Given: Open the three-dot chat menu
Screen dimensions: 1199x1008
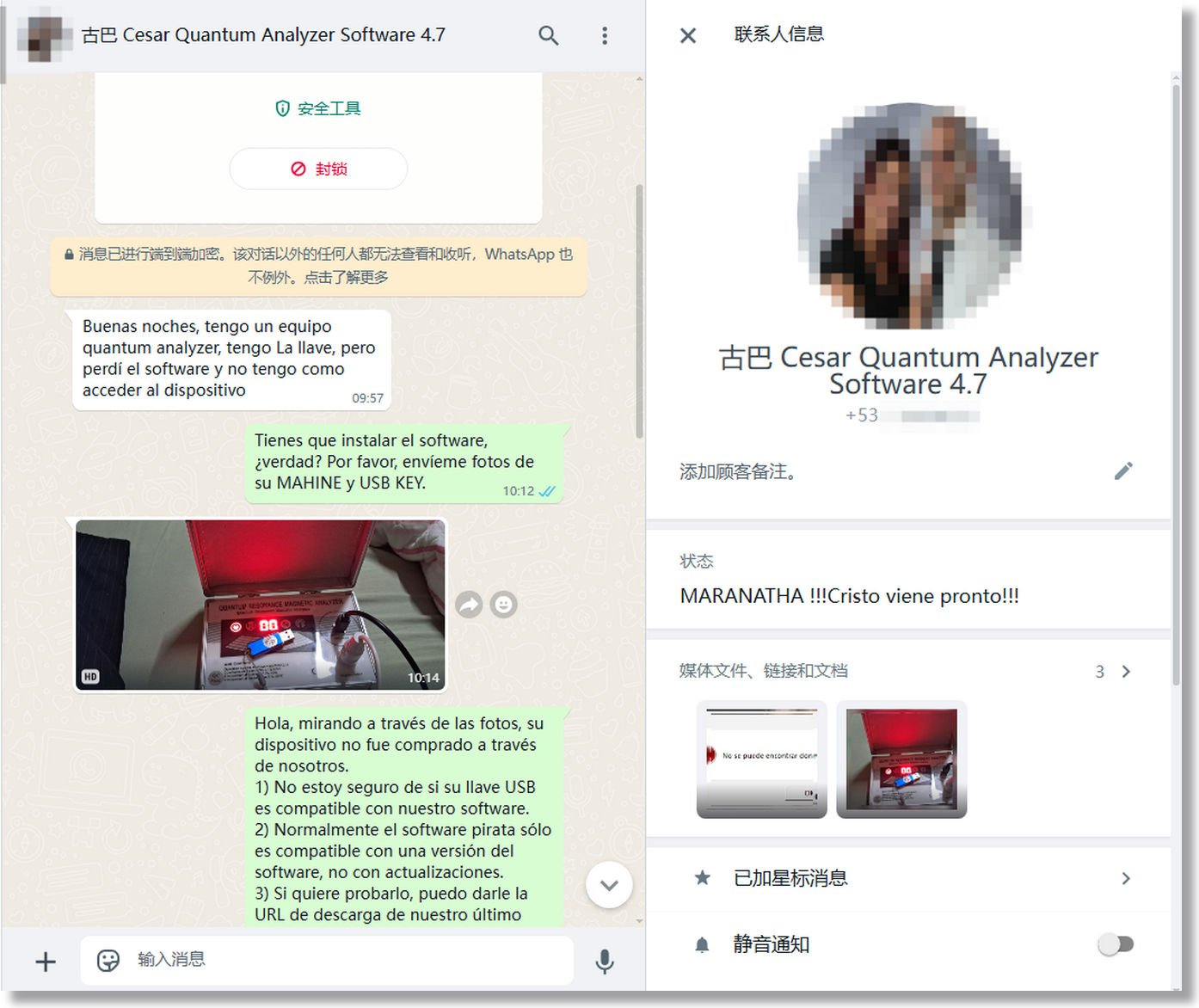Looking at the screenshot, I should [x=605, y=35].
